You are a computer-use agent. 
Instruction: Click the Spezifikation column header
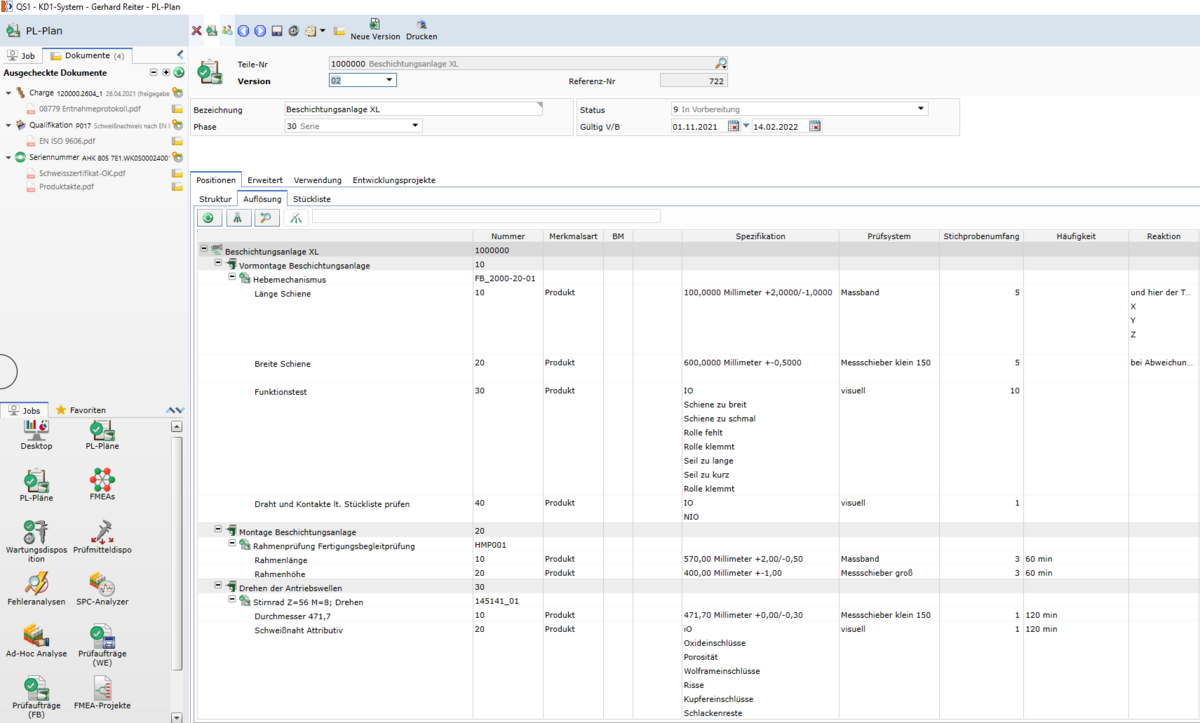click(761, 236)
